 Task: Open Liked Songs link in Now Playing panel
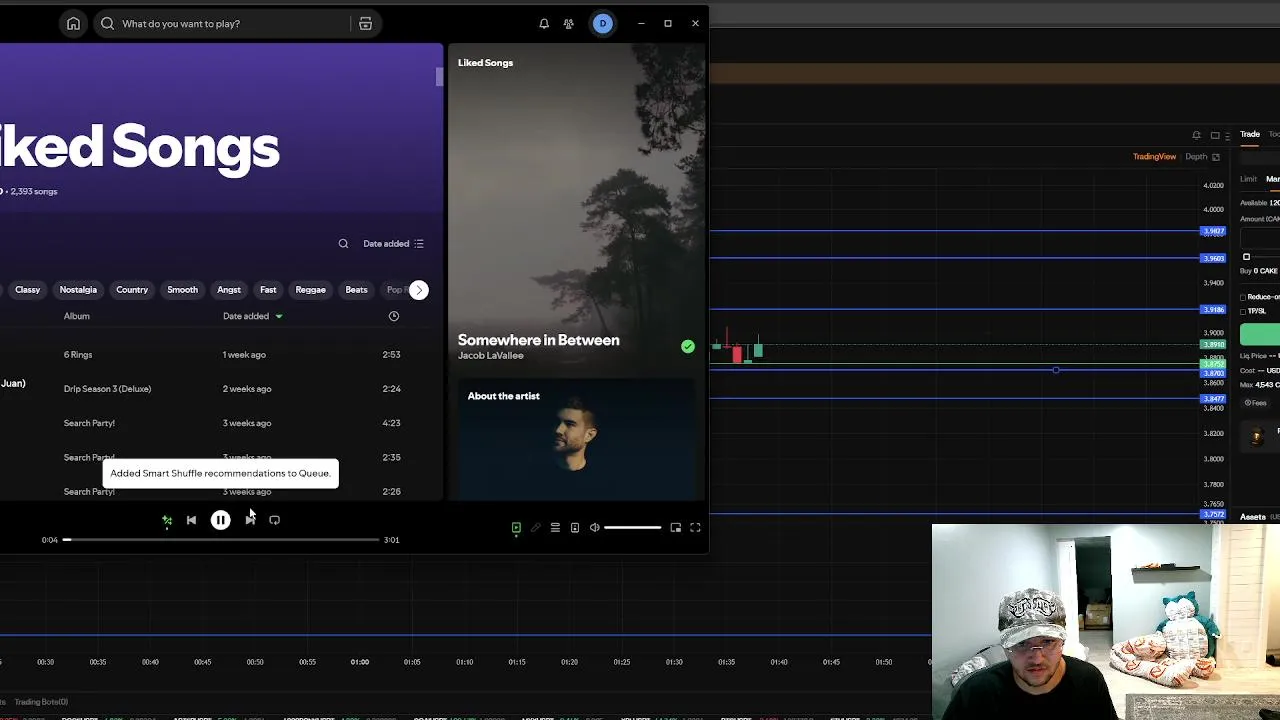[485, 63]
